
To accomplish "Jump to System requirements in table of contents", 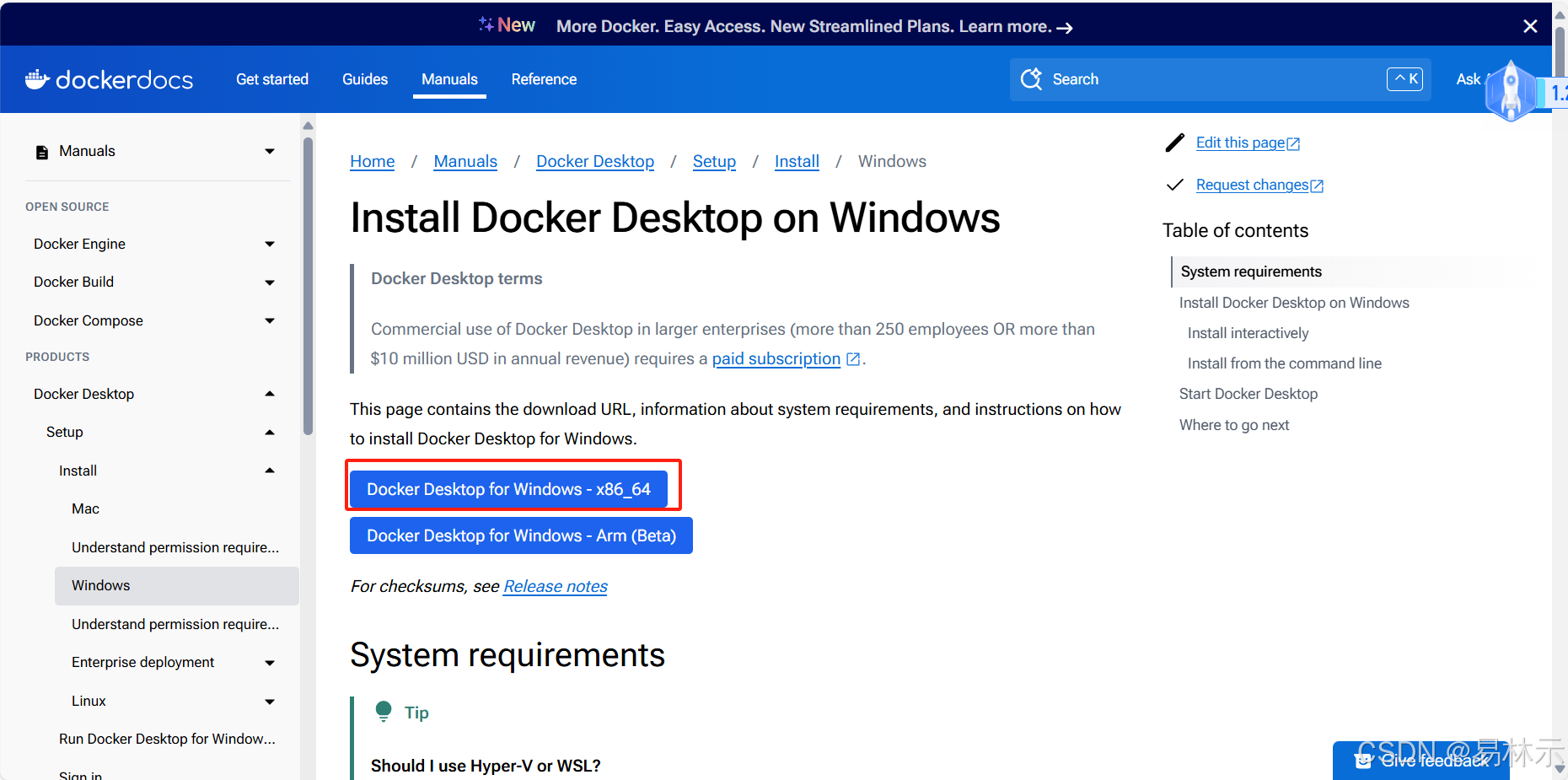I will [x=1251, y=272].
